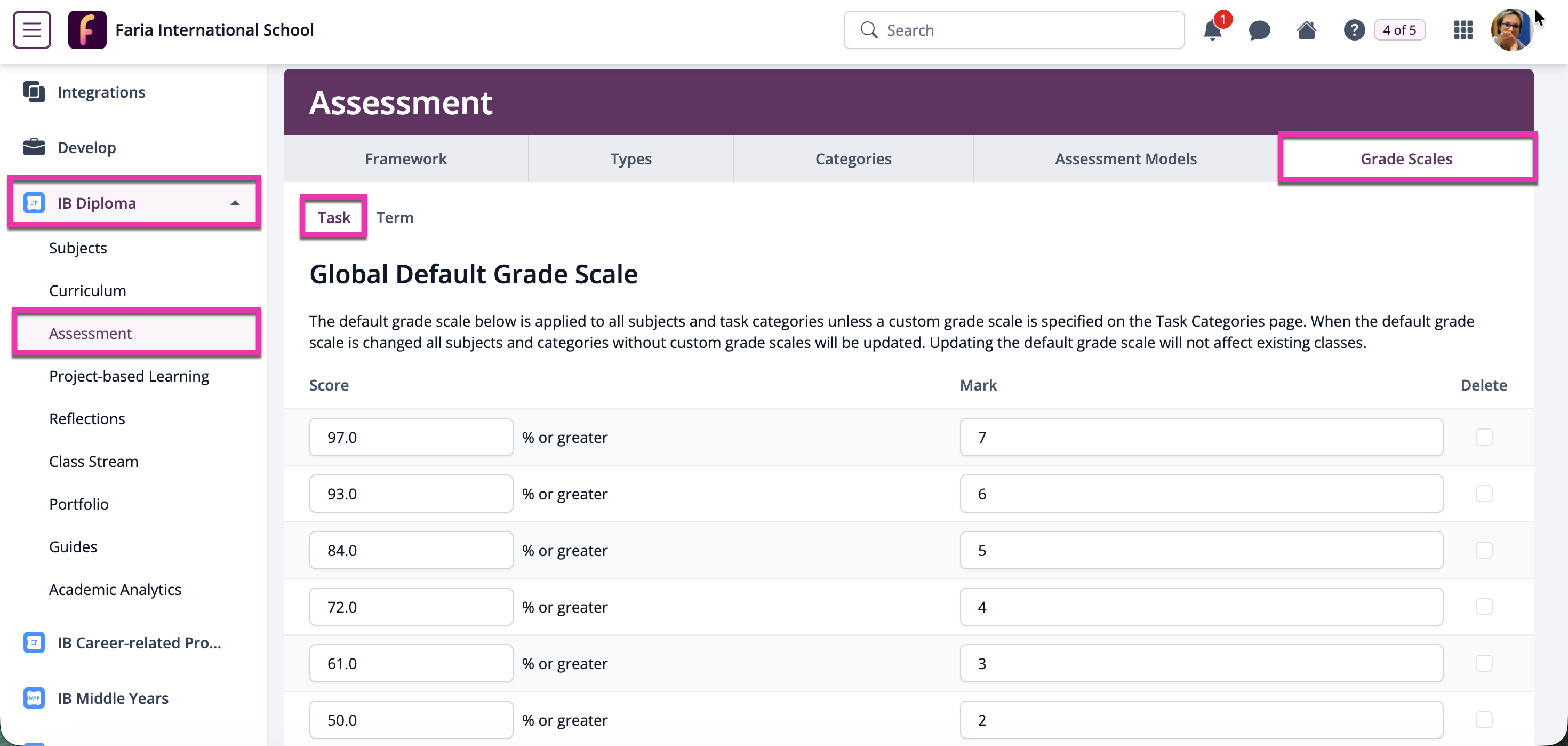Screen dimensions: 1568x746
Task: Tick Delete checkbox for 84.0 row
Action: 1484,550
